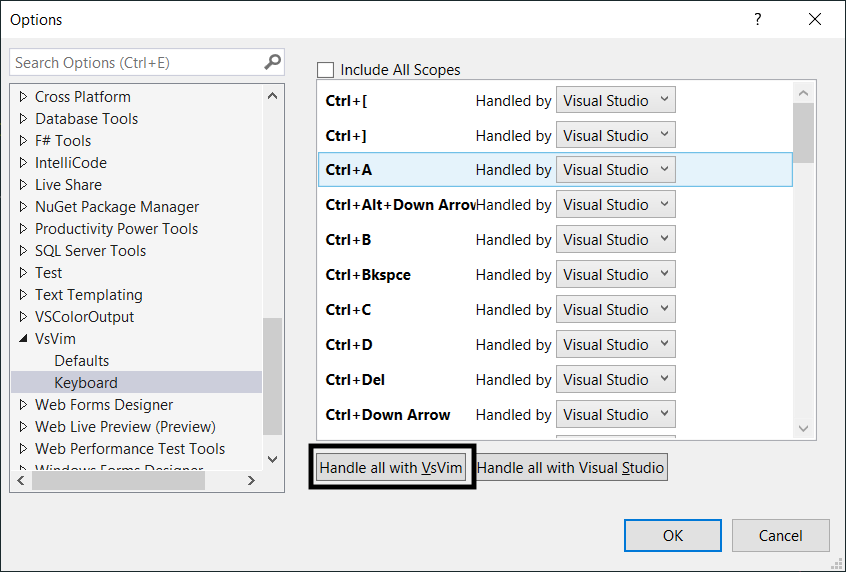Image resolution: width=846 pixels, height=572 pixels.
Task: Expand the Live Share node
Action: pyautogui.click(x=23, y=185)
